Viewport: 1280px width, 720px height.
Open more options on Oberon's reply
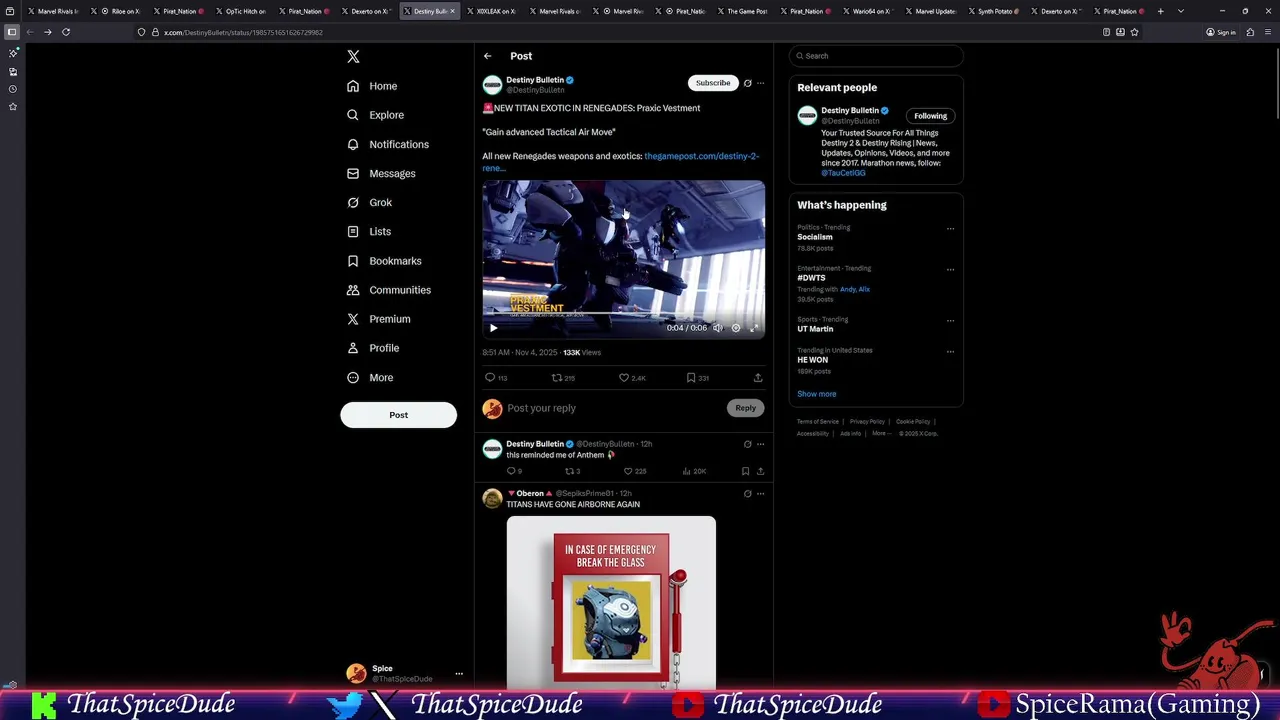(760, 493)
